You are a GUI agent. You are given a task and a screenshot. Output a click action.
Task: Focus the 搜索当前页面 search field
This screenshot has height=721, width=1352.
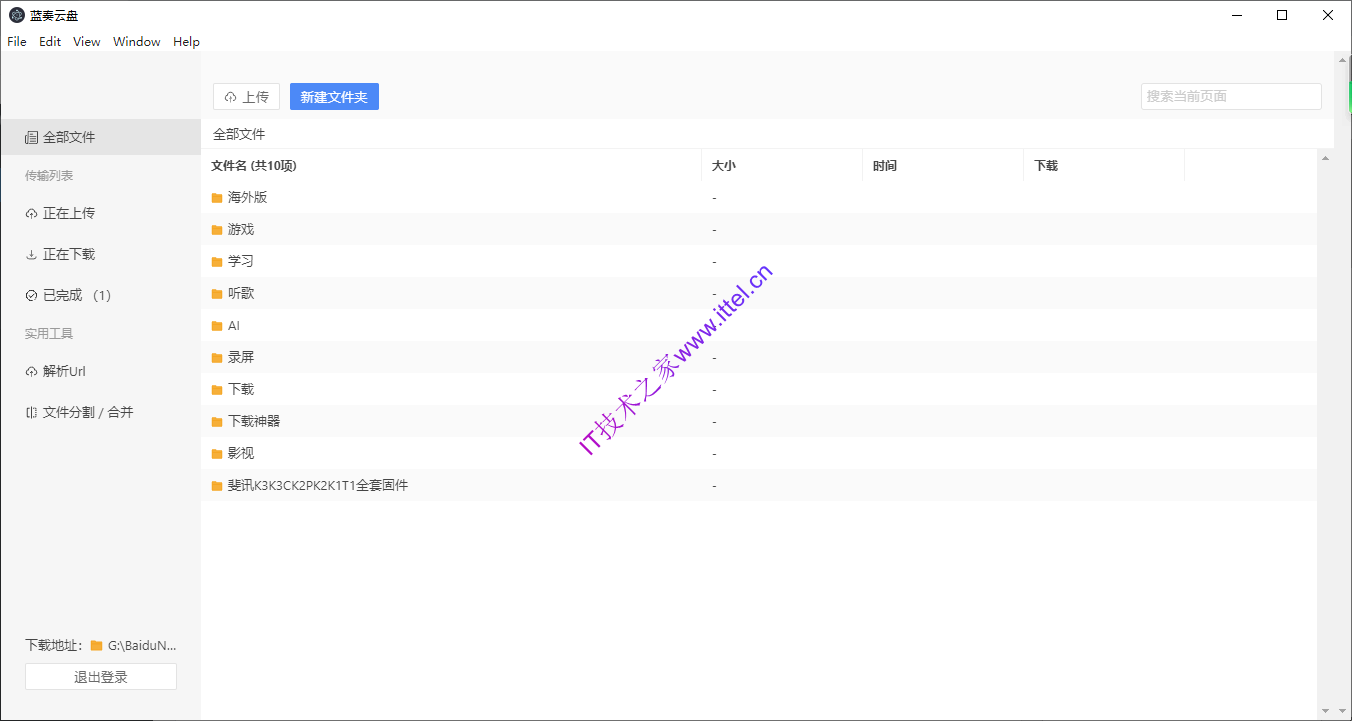coord(1230,97)
